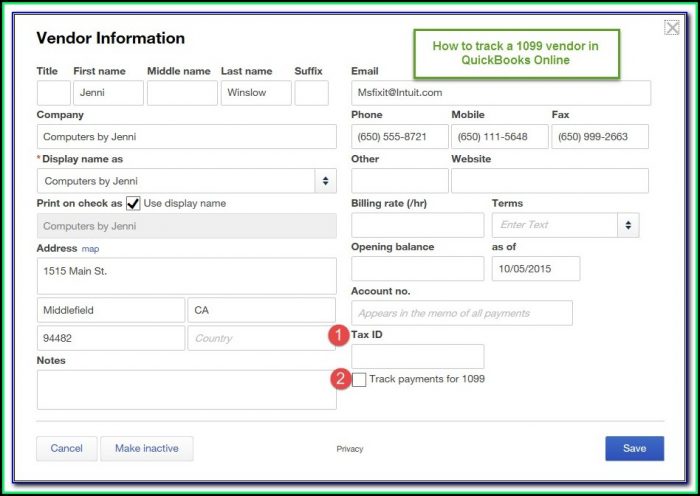Click the Company field
The width and height of the screenshot is (700, 496).
[187, 137]
